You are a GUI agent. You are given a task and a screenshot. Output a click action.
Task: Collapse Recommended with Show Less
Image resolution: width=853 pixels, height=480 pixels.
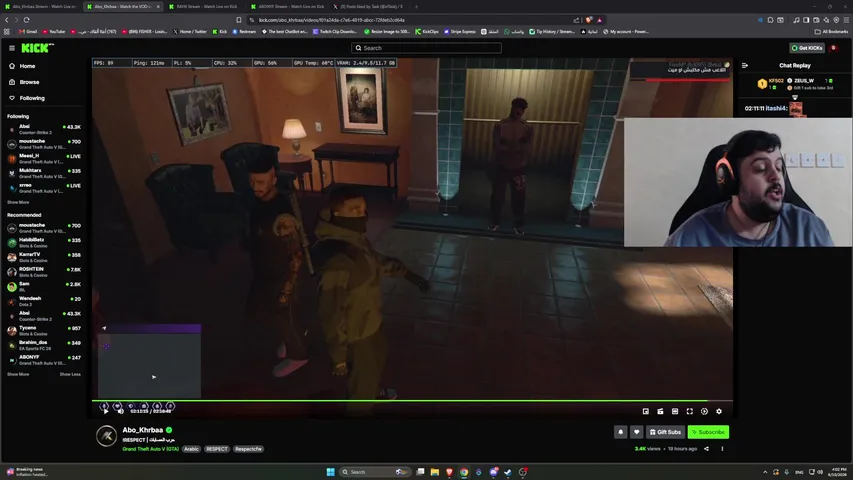pos(70,374)
